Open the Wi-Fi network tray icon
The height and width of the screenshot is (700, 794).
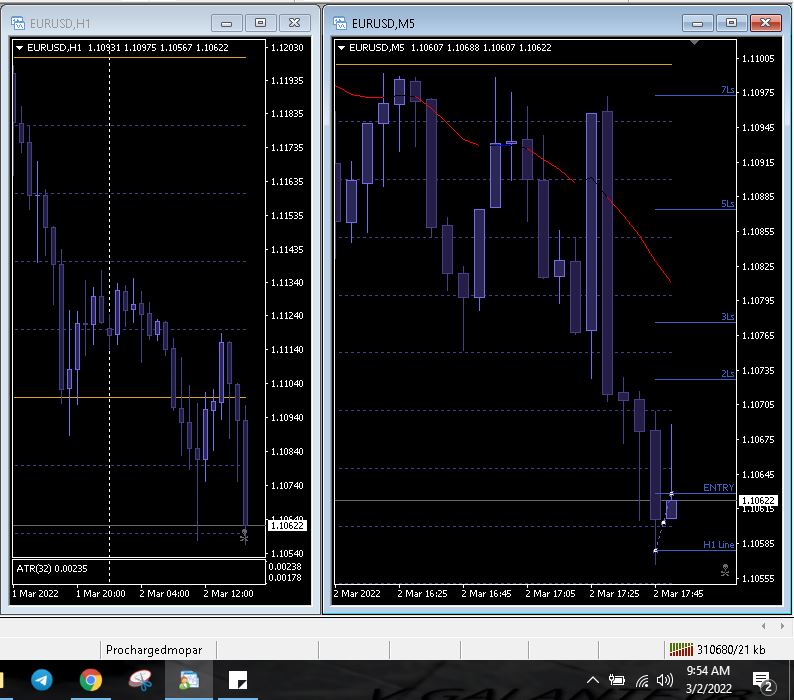pyautogui.click(x=642, y=680)
